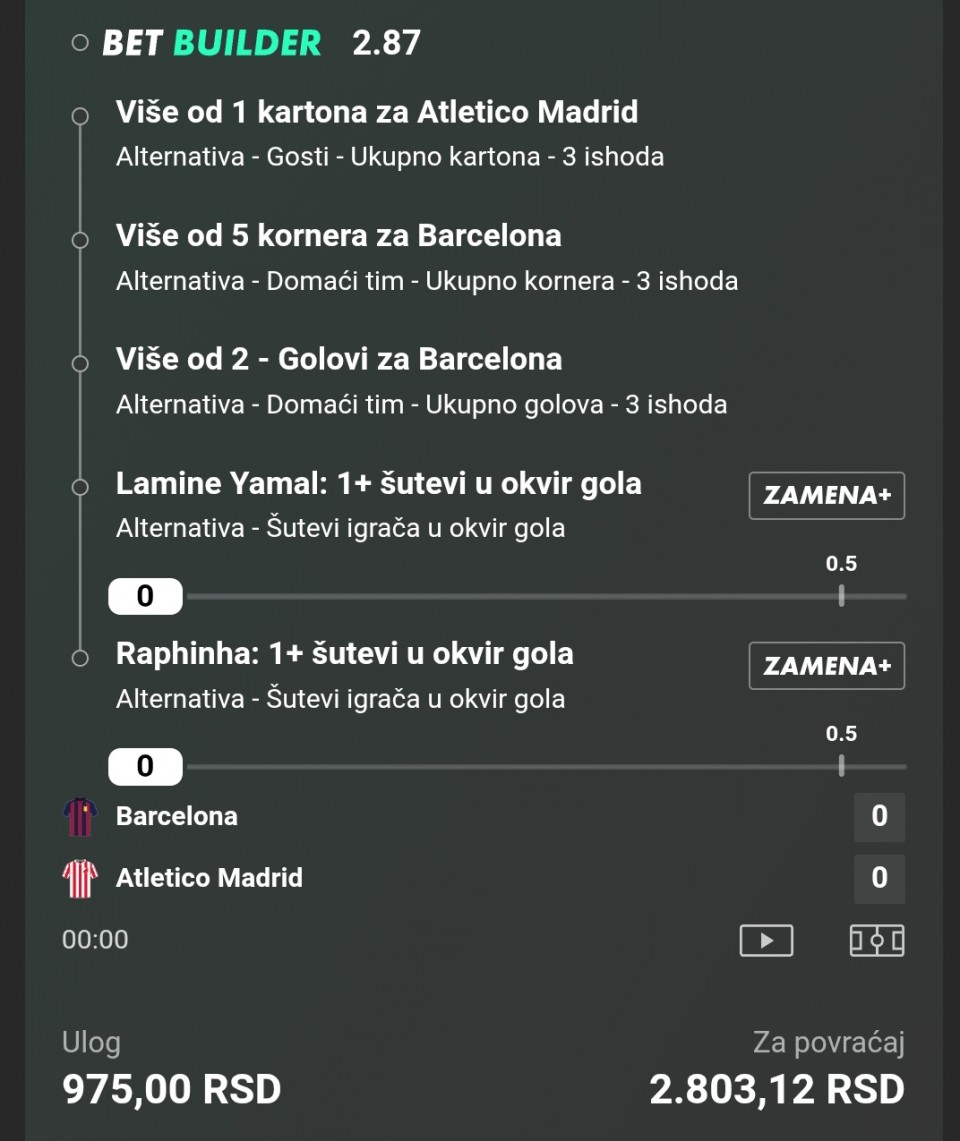Click the 975,00 RSD stake amount
Viewport: 960px width, 1141px height.
click(171, 1089)
